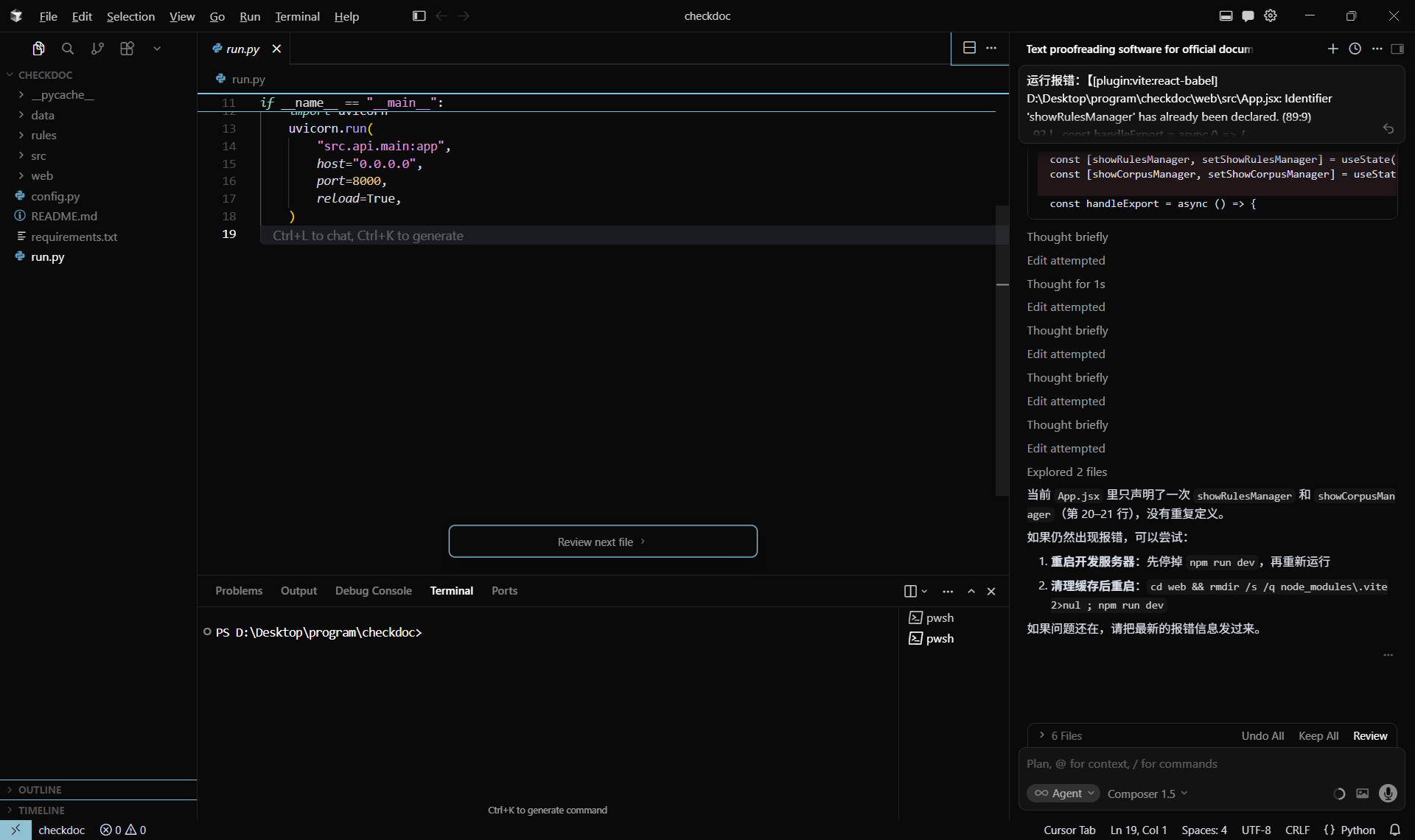Click the Review next file button
Viewport: 1415px width, 840px height.
click(x=602, y=542)
